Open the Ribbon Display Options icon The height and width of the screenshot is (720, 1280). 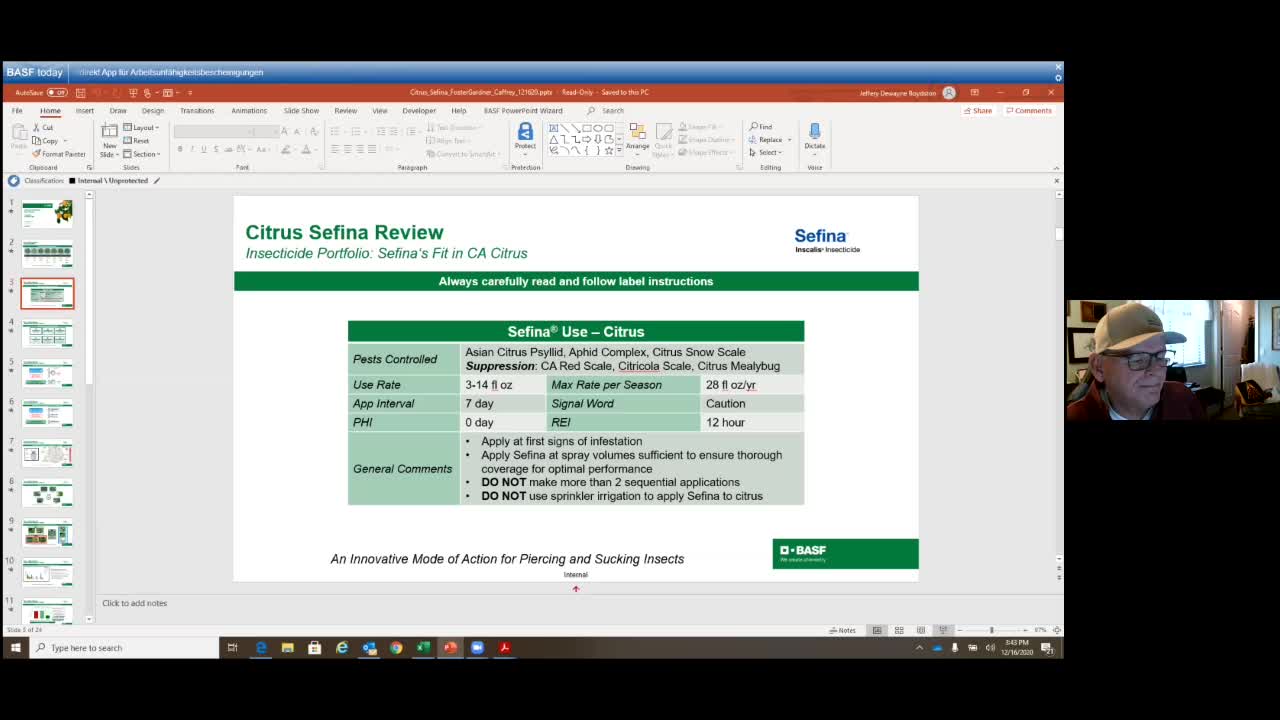click(x=974, y=93)
